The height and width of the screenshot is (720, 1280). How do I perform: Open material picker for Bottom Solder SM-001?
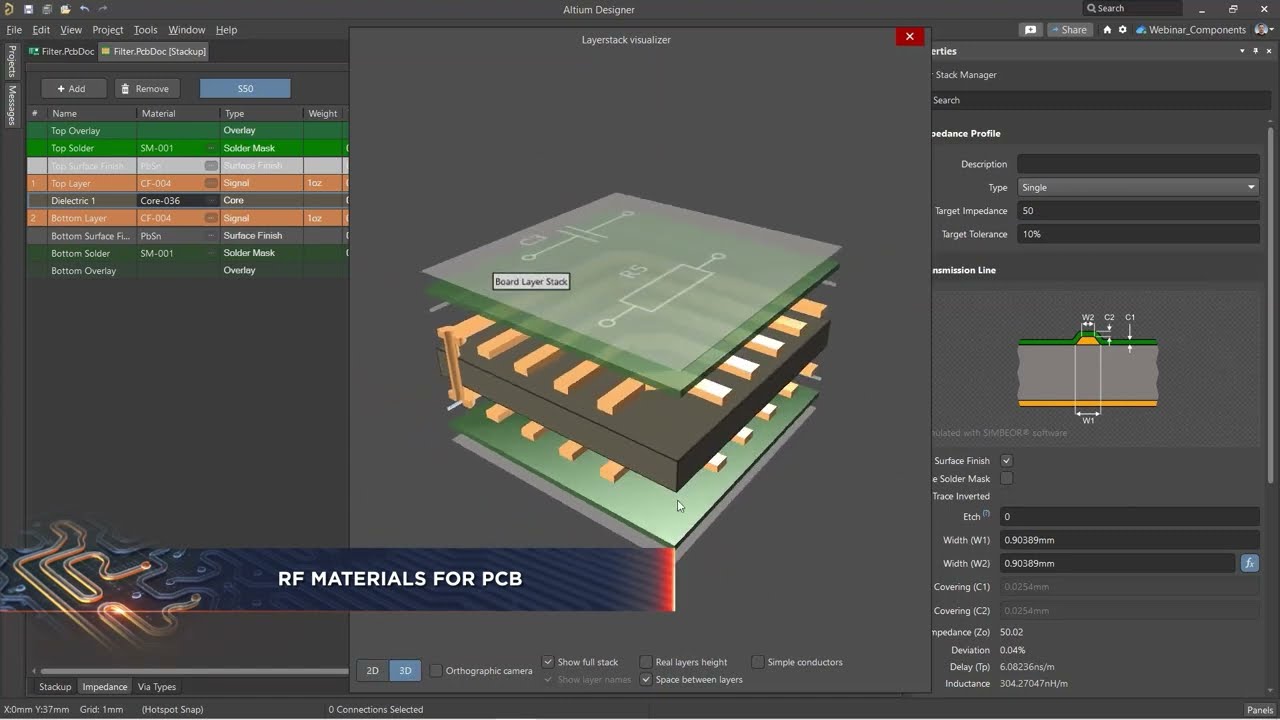(x=211, y=253)
